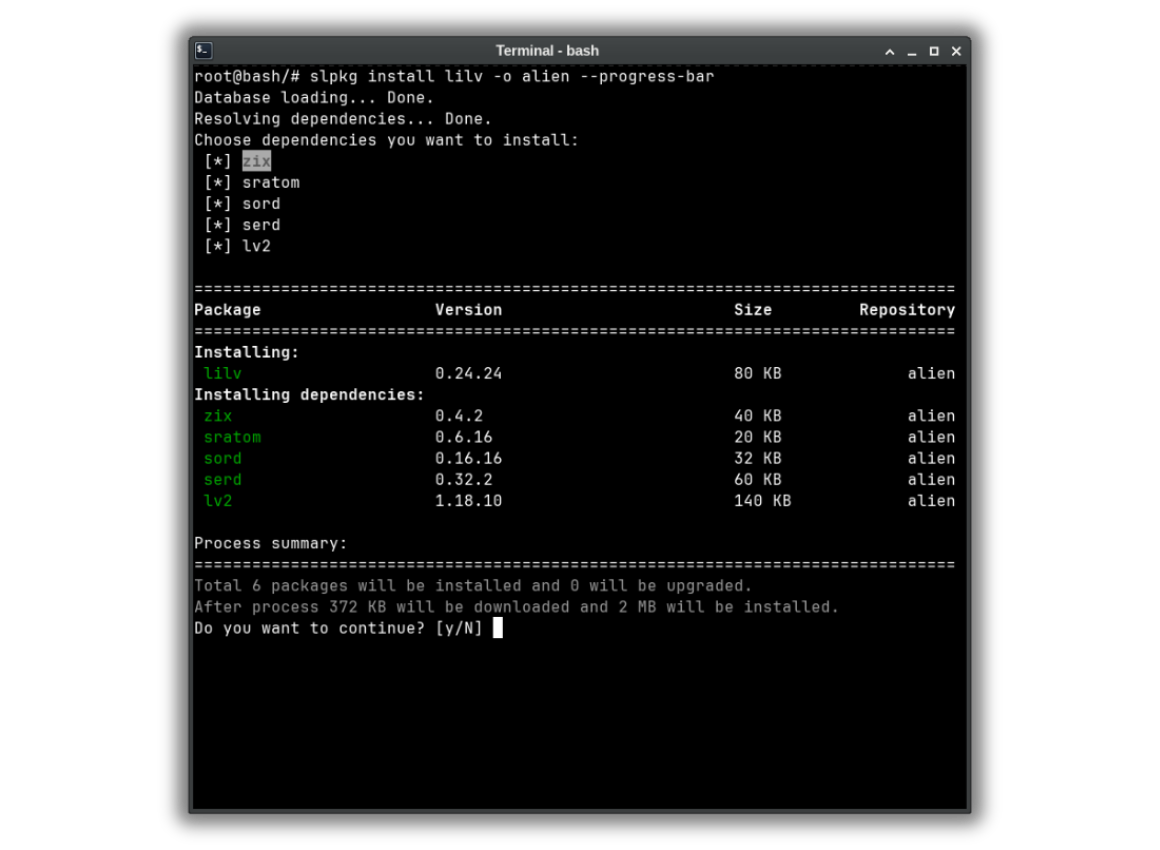Select highlighted zix entry in list
Viewport: 1160px width, 850px height.
click(257, 161)
